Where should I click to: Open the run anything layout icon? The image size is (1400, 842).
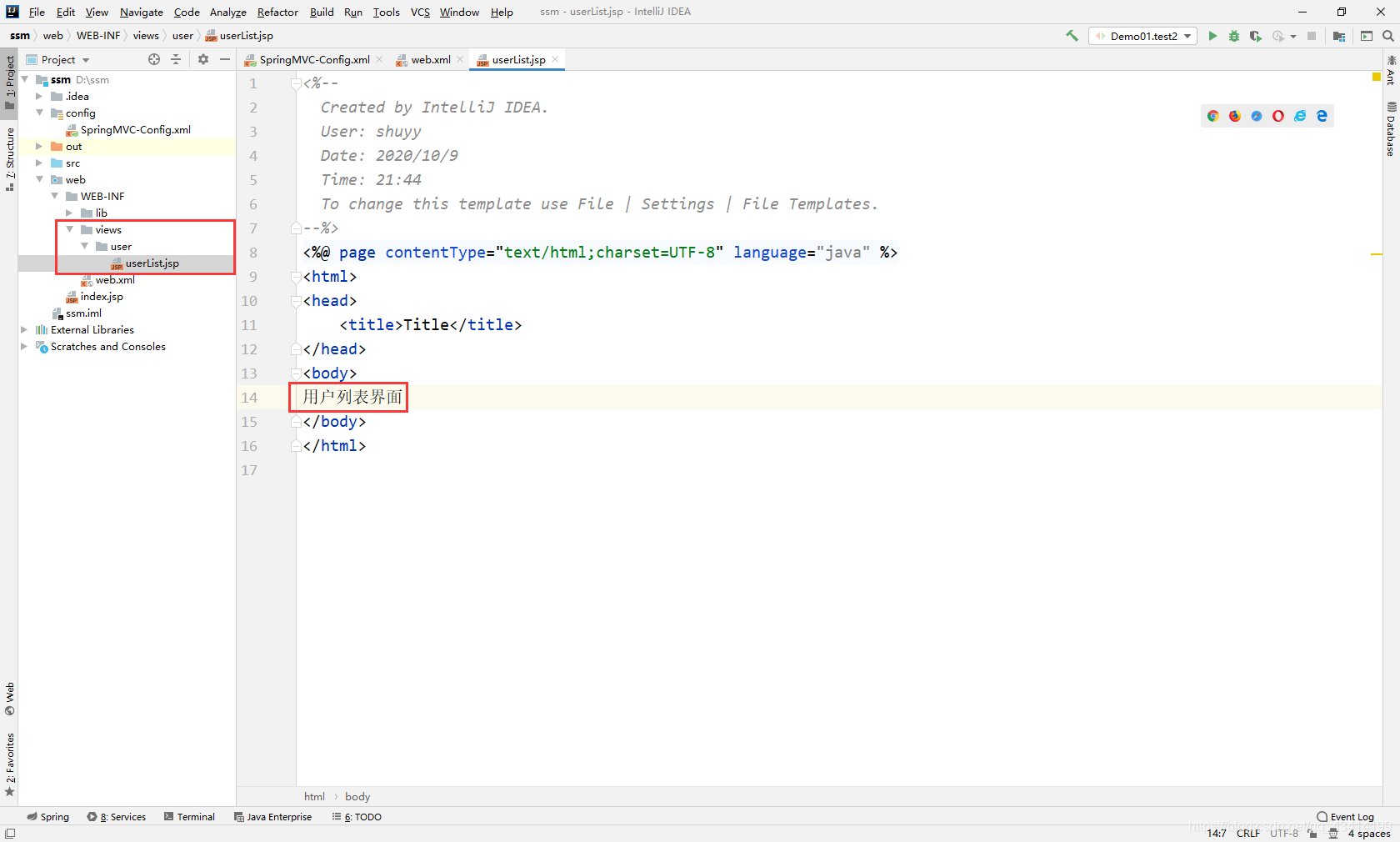click(x=1367, y=36)
